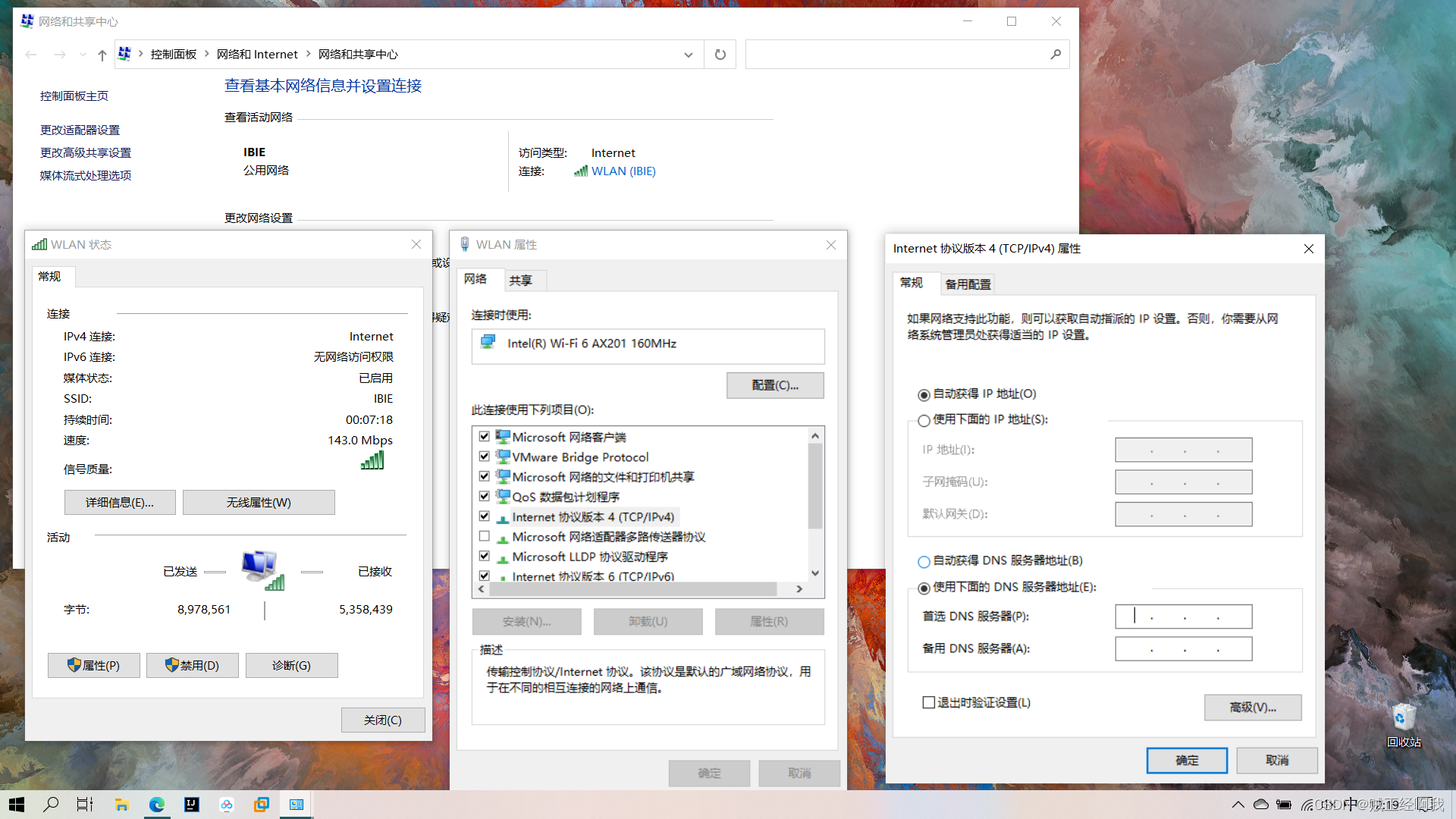
Task: Click the 首选 DNS 服务器 input field
Action: coord(1183,617)
